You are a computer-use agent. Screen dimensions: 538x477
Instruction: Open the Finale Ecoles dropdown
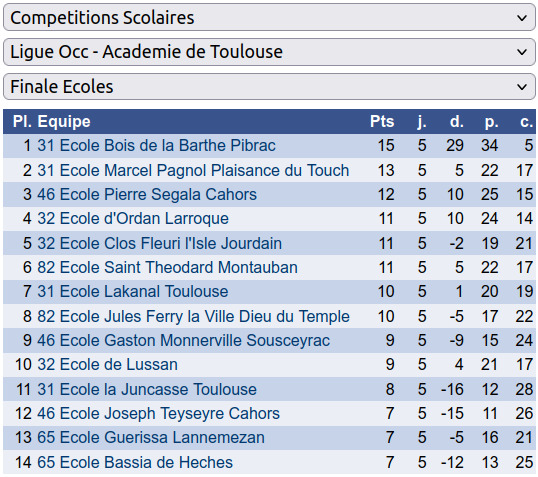pyautogui.click(x=269, y=86)
